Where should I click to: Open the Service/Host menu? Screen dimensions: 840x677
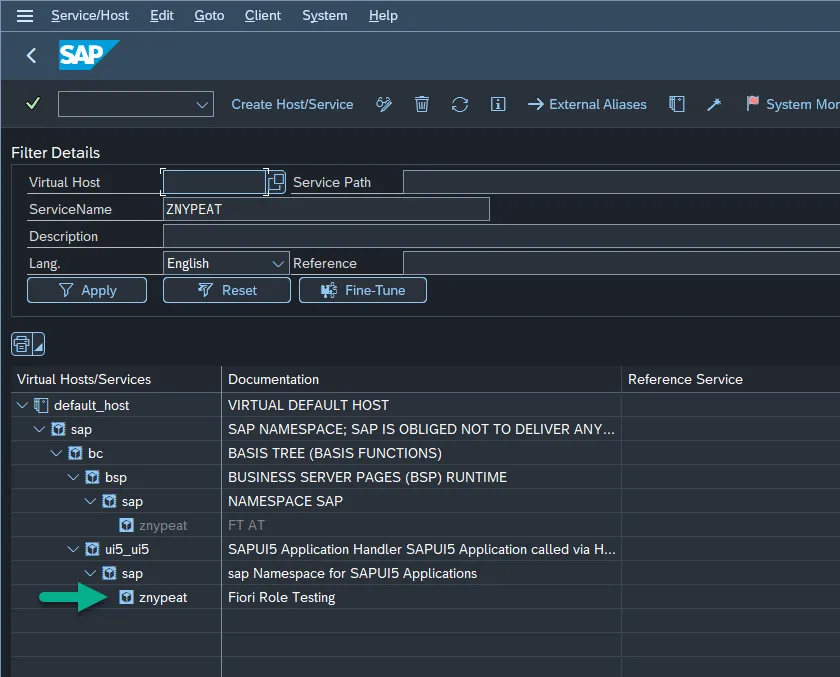(x=90, y=16)
